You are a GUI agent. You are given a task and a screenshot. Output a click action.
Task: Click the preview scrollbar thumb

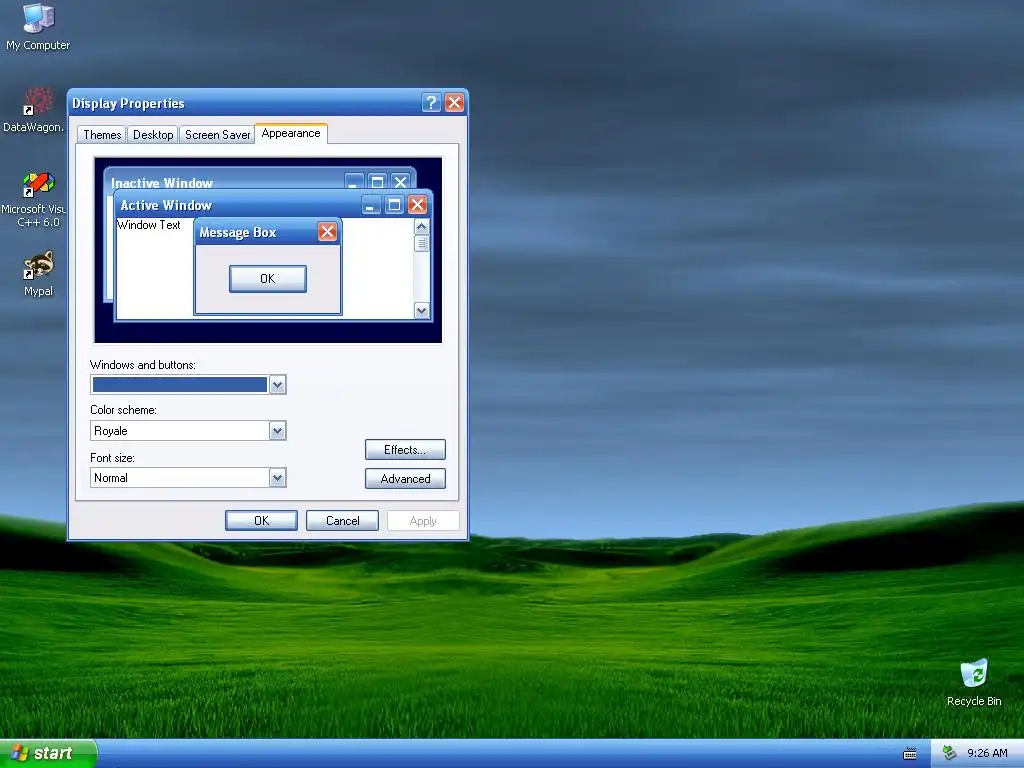point(422,243)
